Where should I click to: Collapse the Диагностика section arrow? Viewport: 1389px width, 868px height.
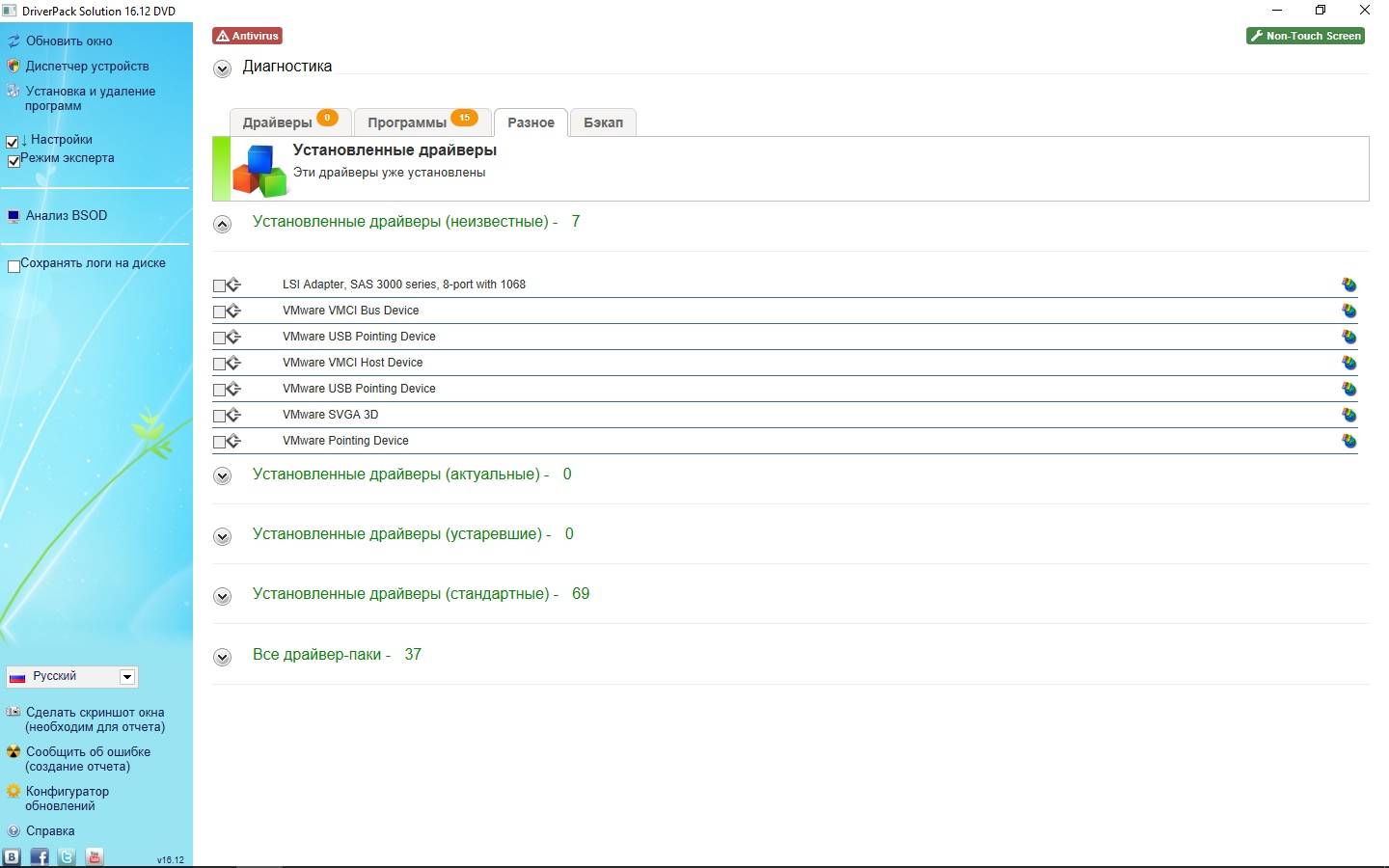pos(223,68)
